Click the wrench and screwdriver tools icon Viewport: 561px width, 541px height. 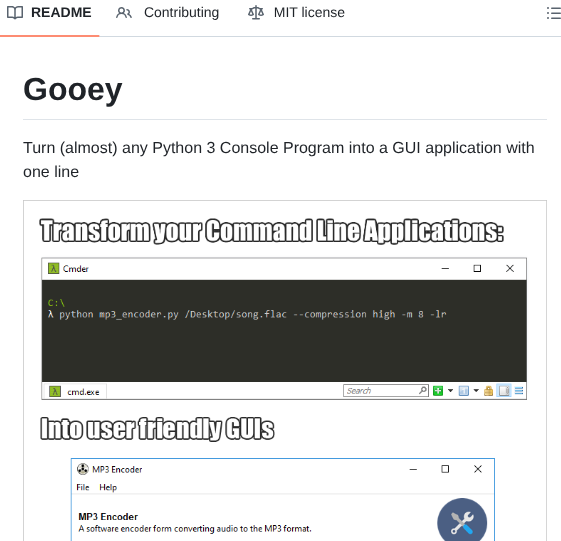pos(462,521)
